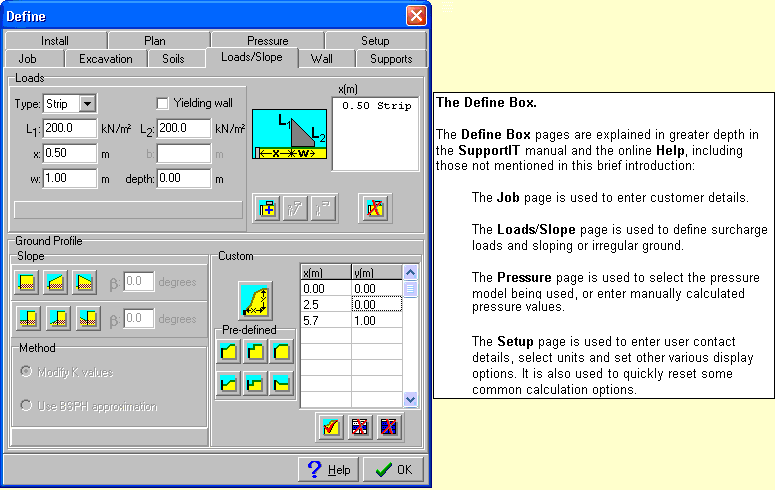Switch to the Excavation tab
The height and width of the screenshot is (490, 775).
pyautogui.click(x=105, y=59)
